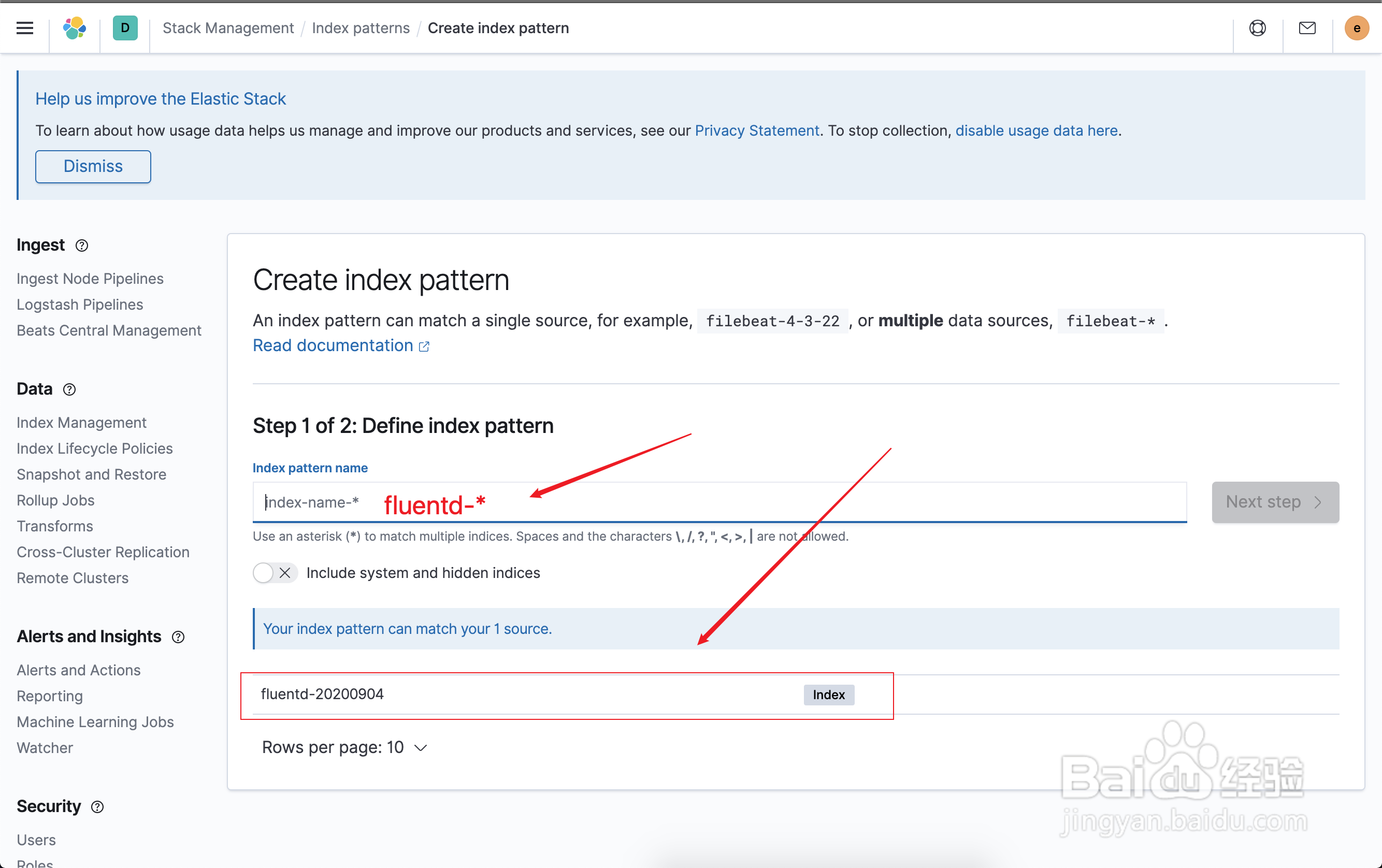Go to Stack Management breadcrumb

tap(228, 28)
